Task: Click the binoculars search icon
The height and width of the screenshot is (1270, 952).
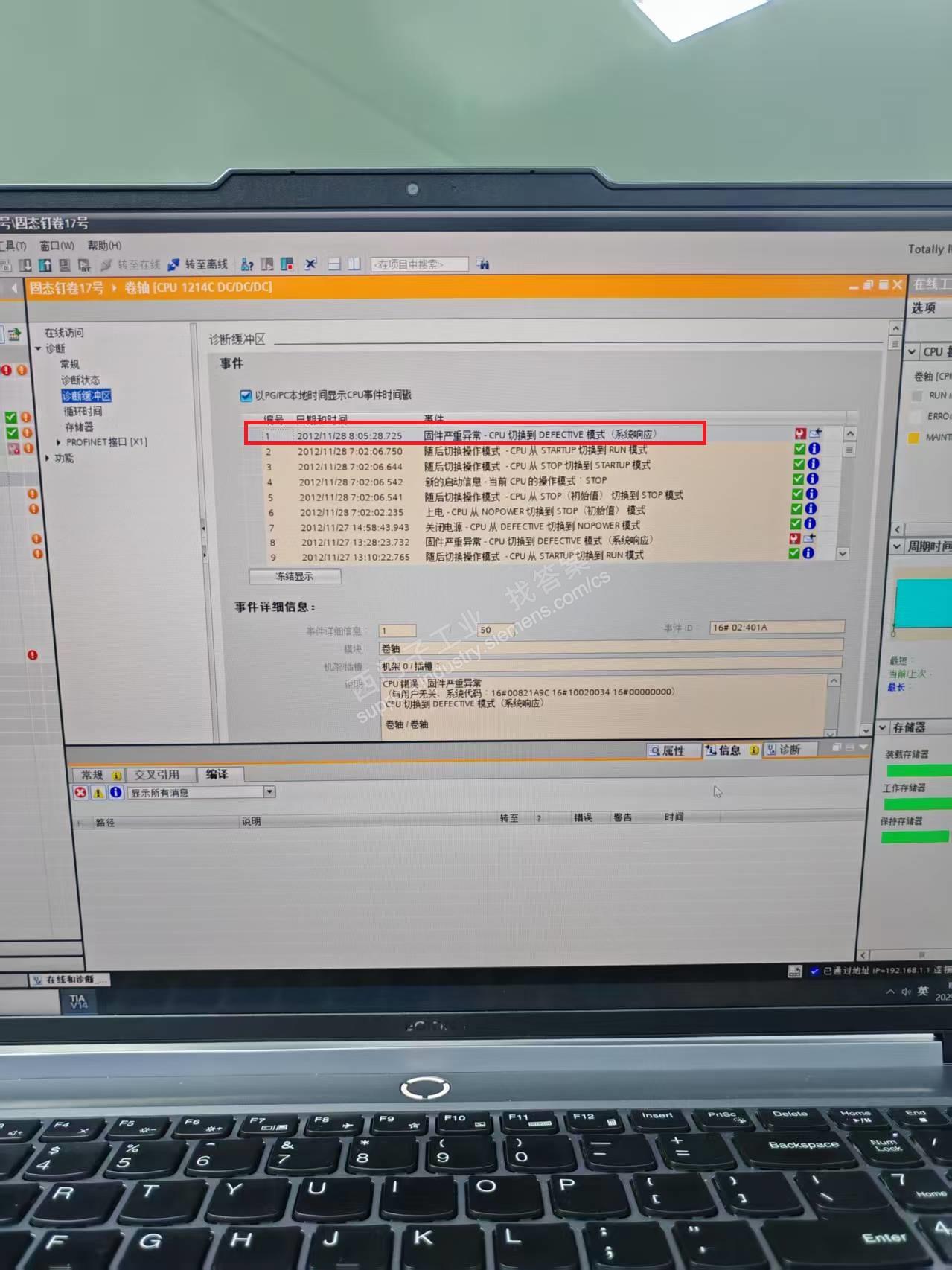Action: pyautogui.click(x=483, y=264)
